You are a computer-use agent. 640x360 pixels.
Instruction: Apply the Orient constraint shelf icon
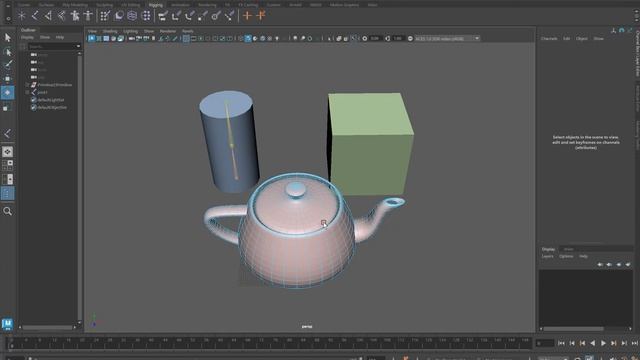tap(189, 16)
